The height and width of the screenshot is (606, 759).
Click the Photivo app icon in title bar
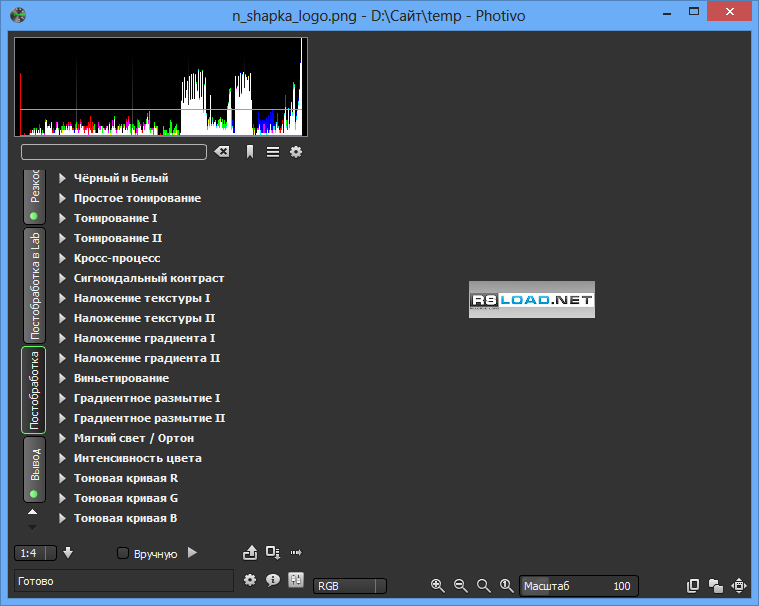pos(18,15)
